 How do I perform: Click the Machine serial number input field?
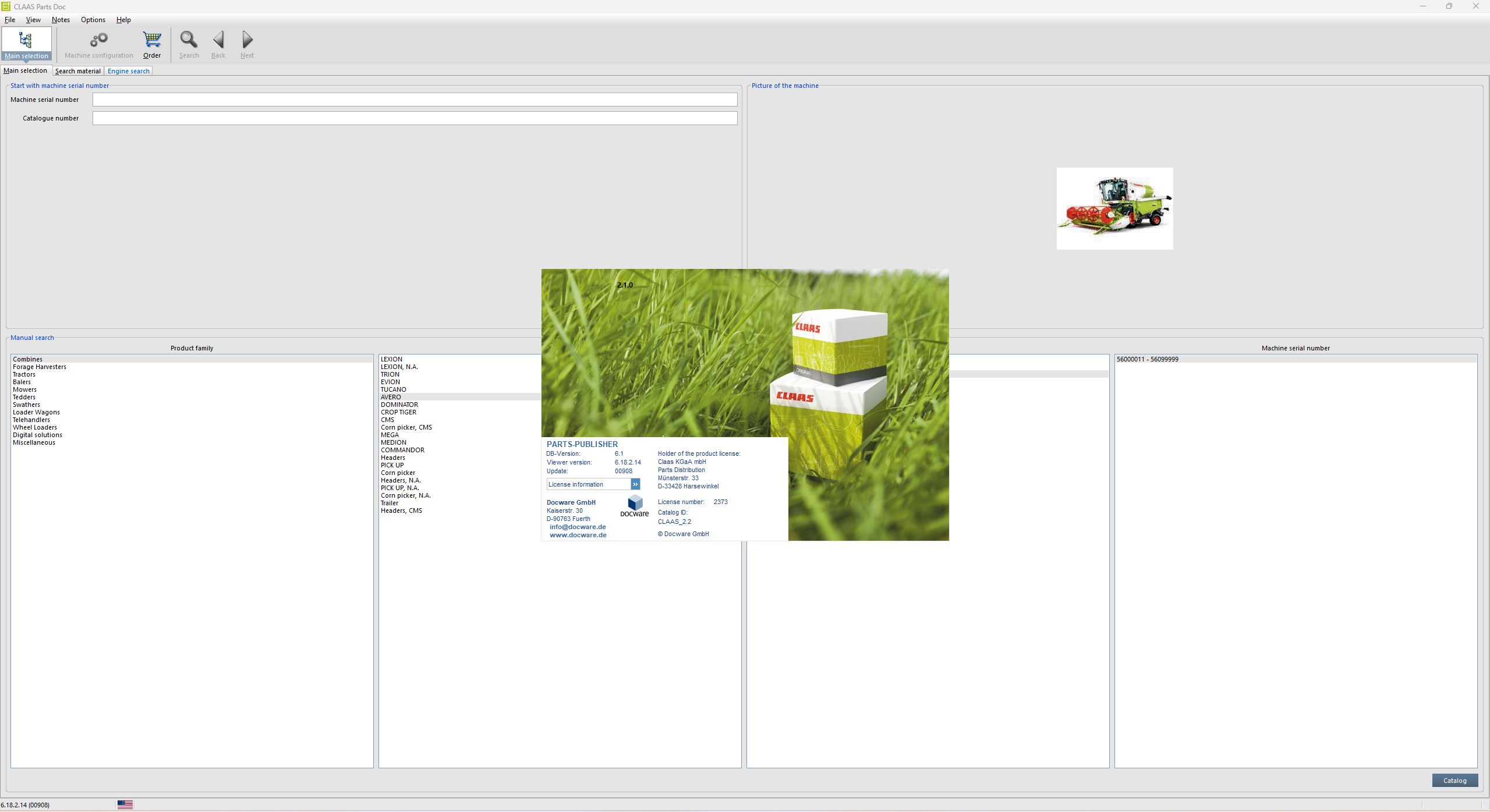(415, 99)
